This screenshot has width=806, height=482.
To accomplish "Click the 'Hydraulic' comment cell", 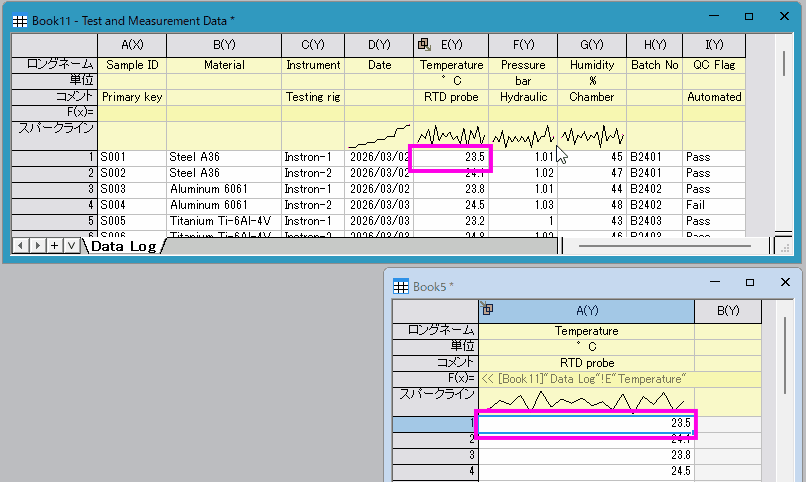I will point(523,97).
